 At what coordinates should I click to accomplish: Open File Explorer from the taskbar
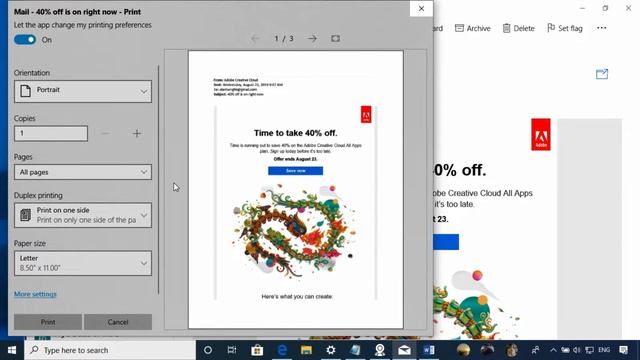[x=306, y=350]
